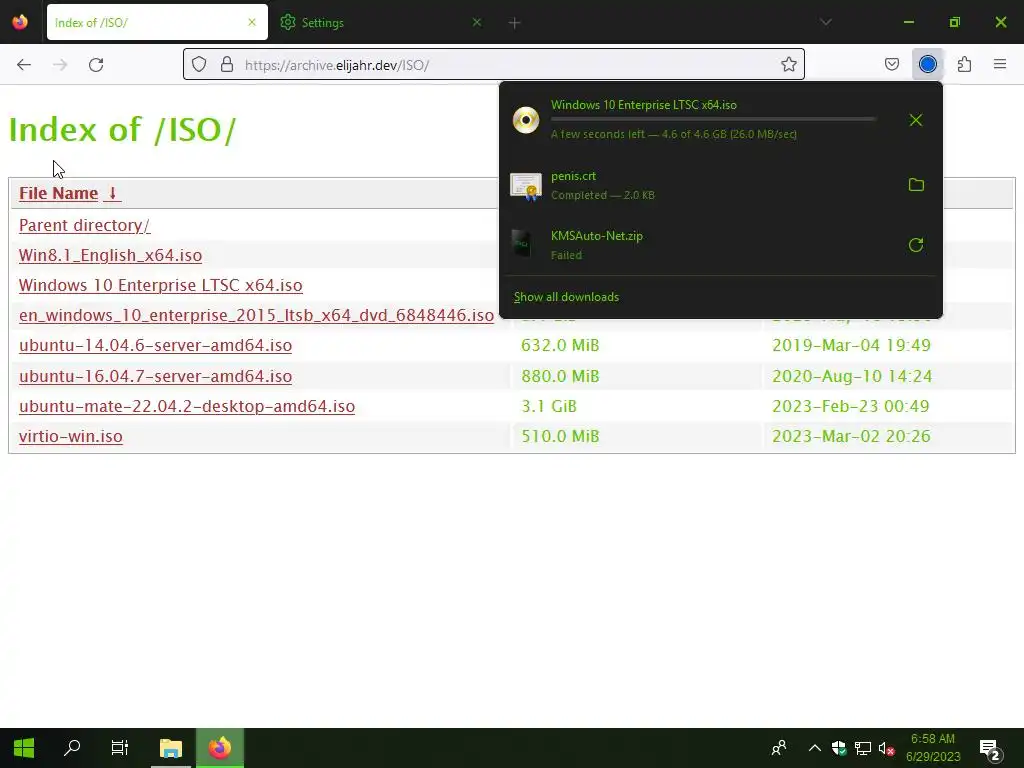Open File Explorer from the taskbar

tap(171, 748)
